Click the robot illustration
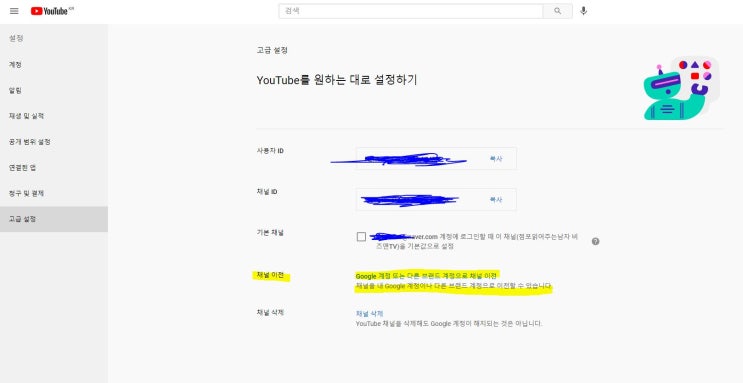Viewport: 743px width, 383px height. pyautogui.click(x=681, y=88)
